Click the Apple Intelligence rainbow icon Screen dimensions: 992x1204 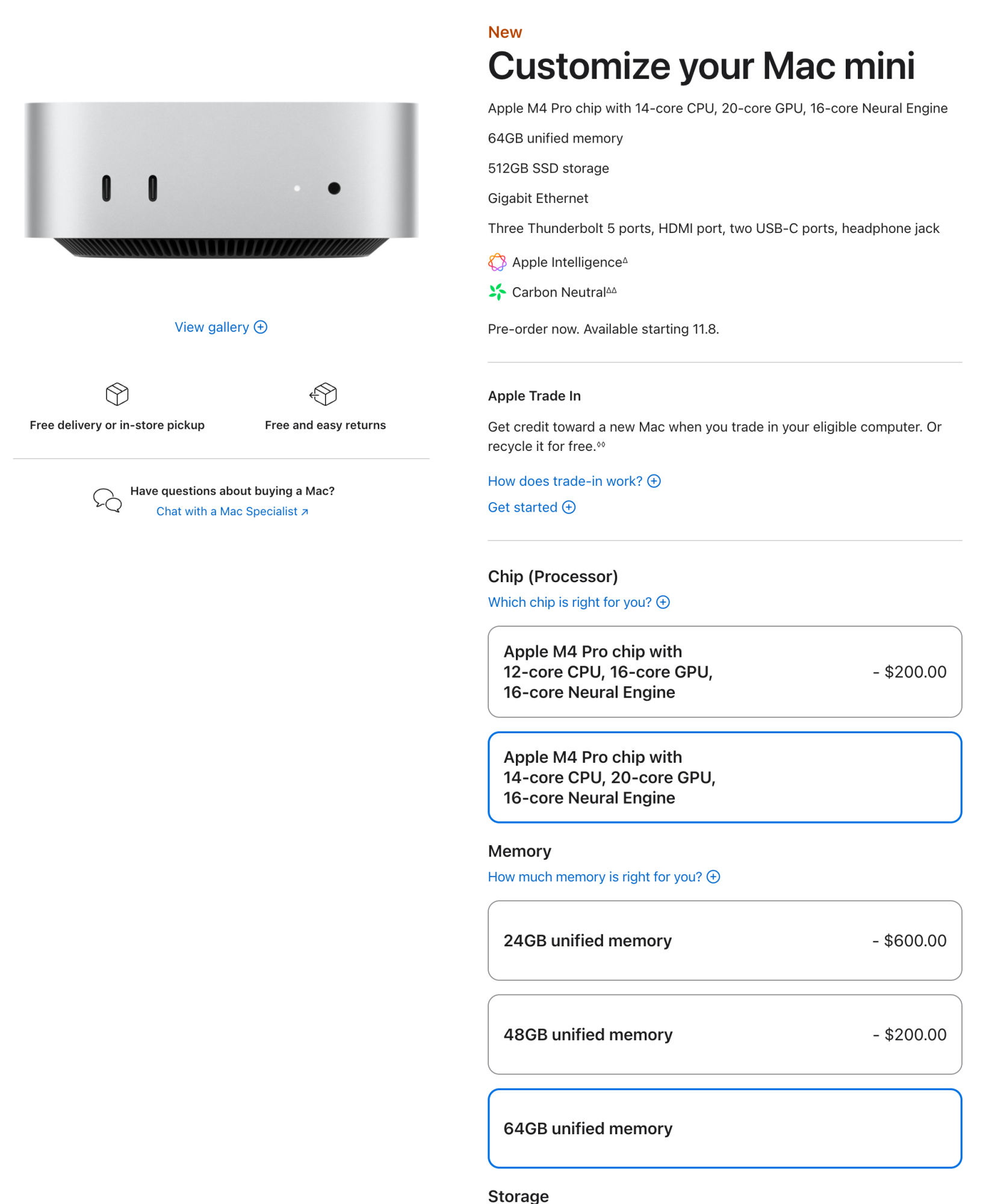[497, 262]
